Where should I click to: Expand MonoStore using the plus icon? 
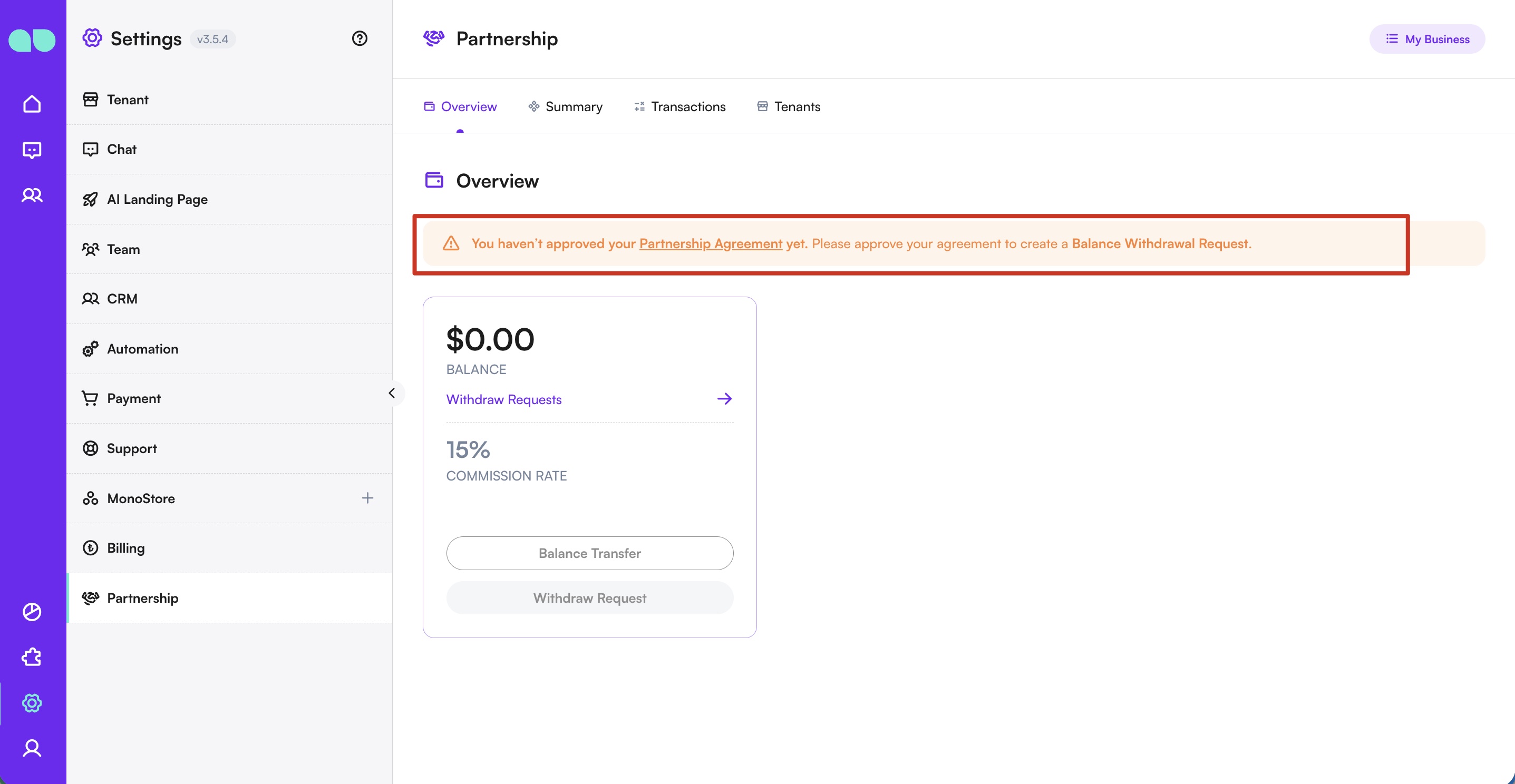click(367, 498)
